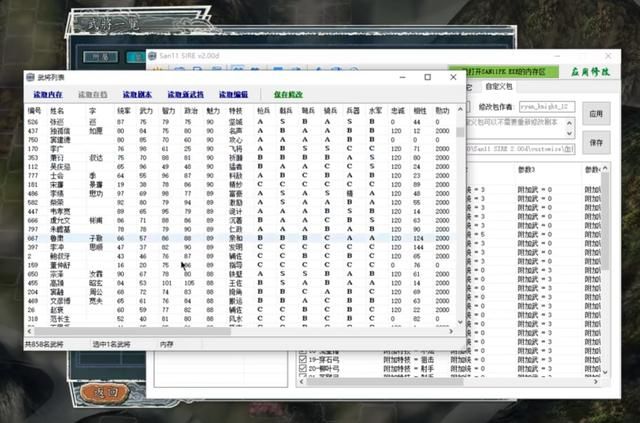This screenshot has width=640, height=423.
Task: Sort by the 武力 column header
Action: (x=146, y=111)
